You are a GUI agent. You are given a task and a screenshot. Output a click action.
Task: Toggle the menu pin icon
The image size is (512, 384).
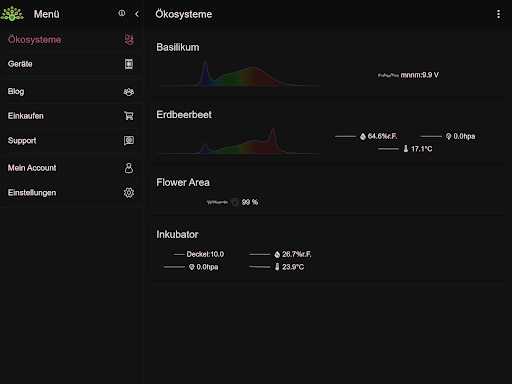point(122,13)
